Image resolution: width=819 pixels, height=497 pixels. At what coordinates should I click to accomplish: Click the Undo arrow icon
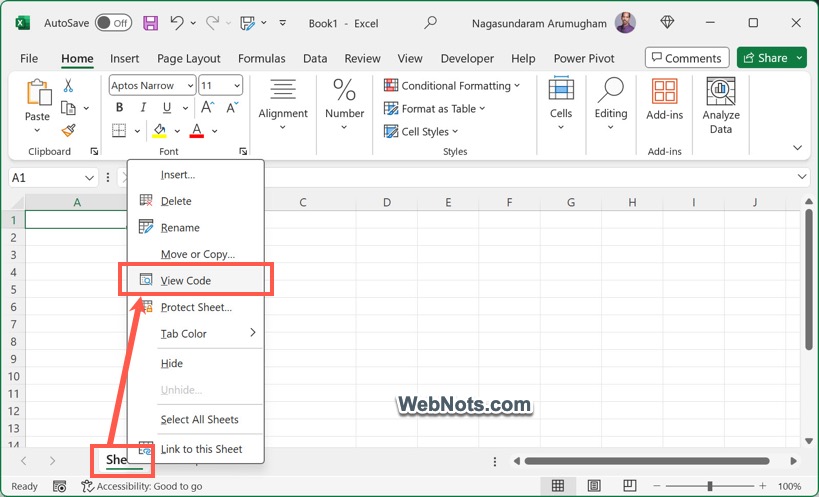(177, 23)
